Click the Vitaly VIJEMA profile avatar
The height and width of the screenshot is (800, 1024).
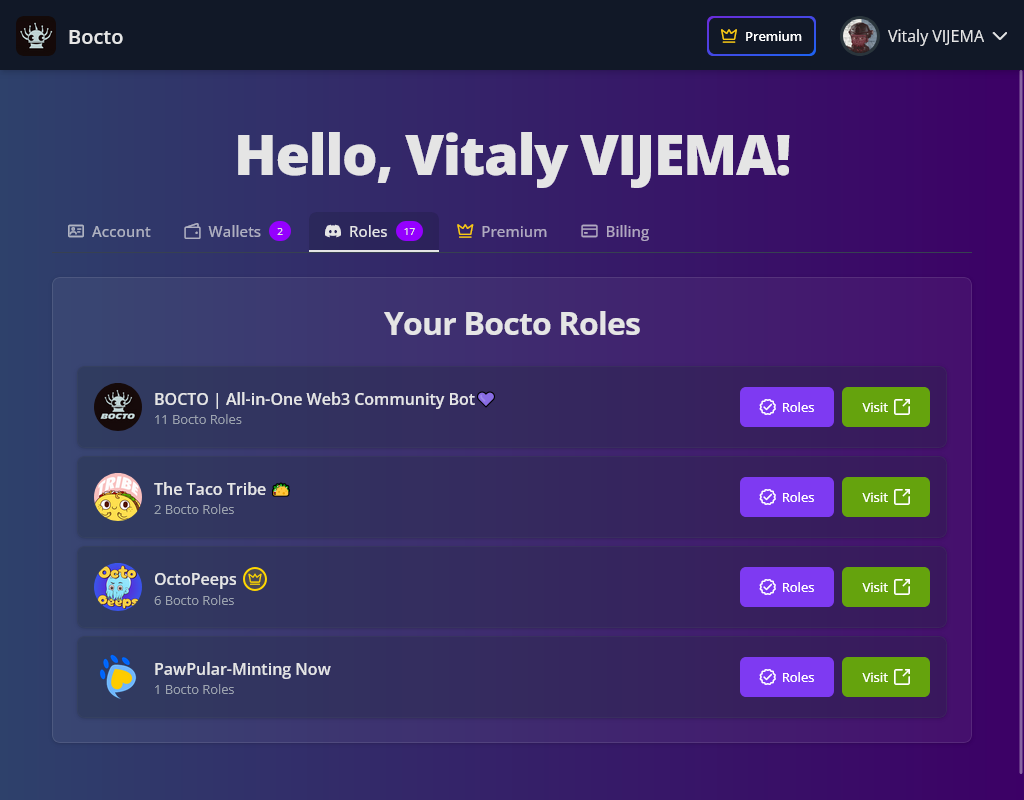coord(859,36)
